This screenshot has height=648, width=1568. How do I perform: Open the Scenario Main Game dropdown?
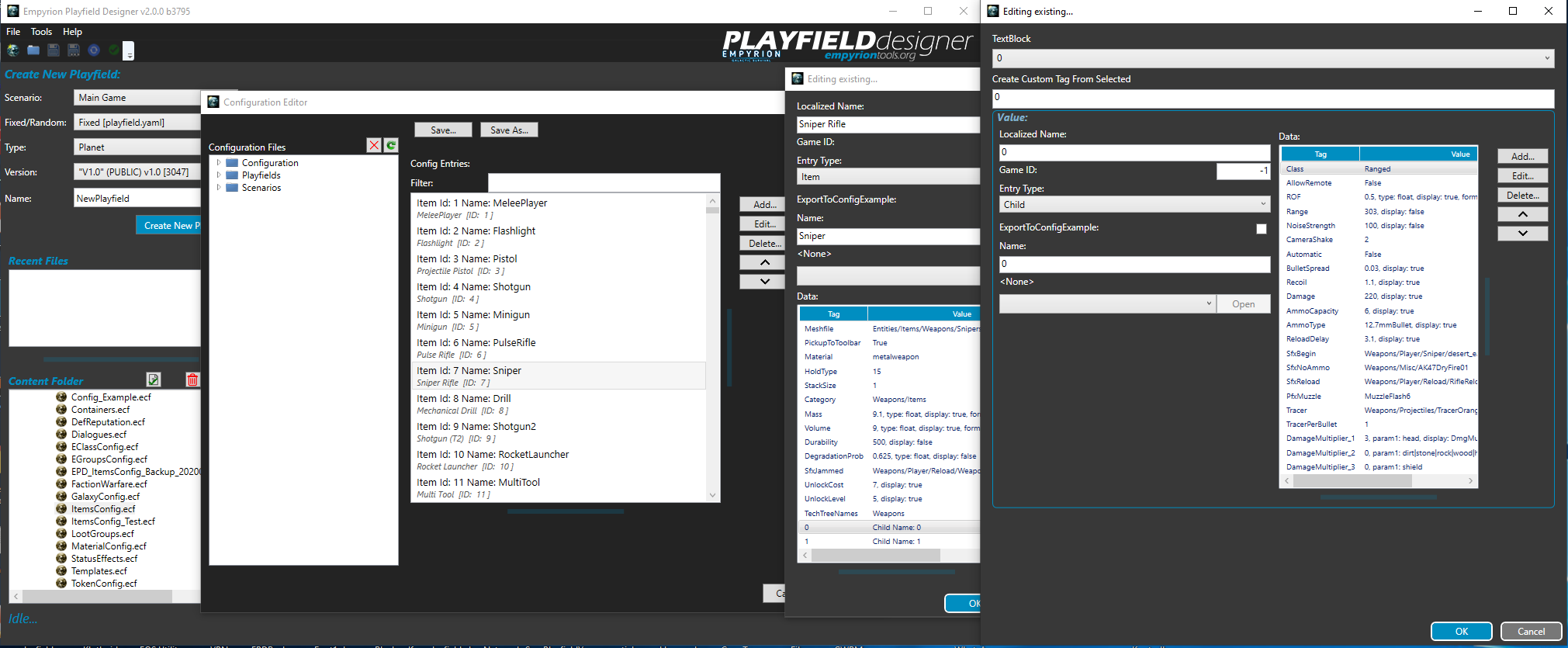pos(137,97)
